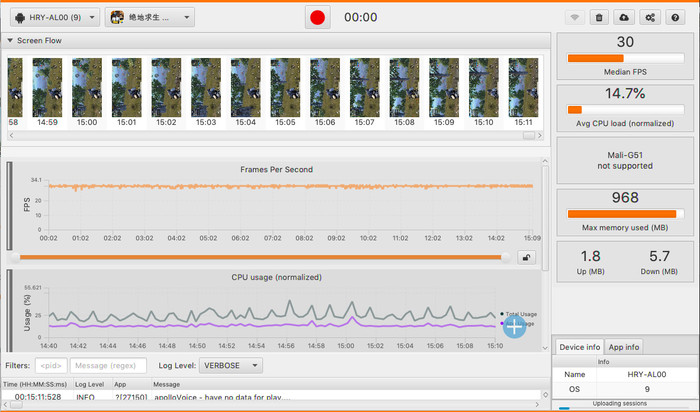Toggle the timeline lock icon
This screenshot has height=412, width=700.
526,257
